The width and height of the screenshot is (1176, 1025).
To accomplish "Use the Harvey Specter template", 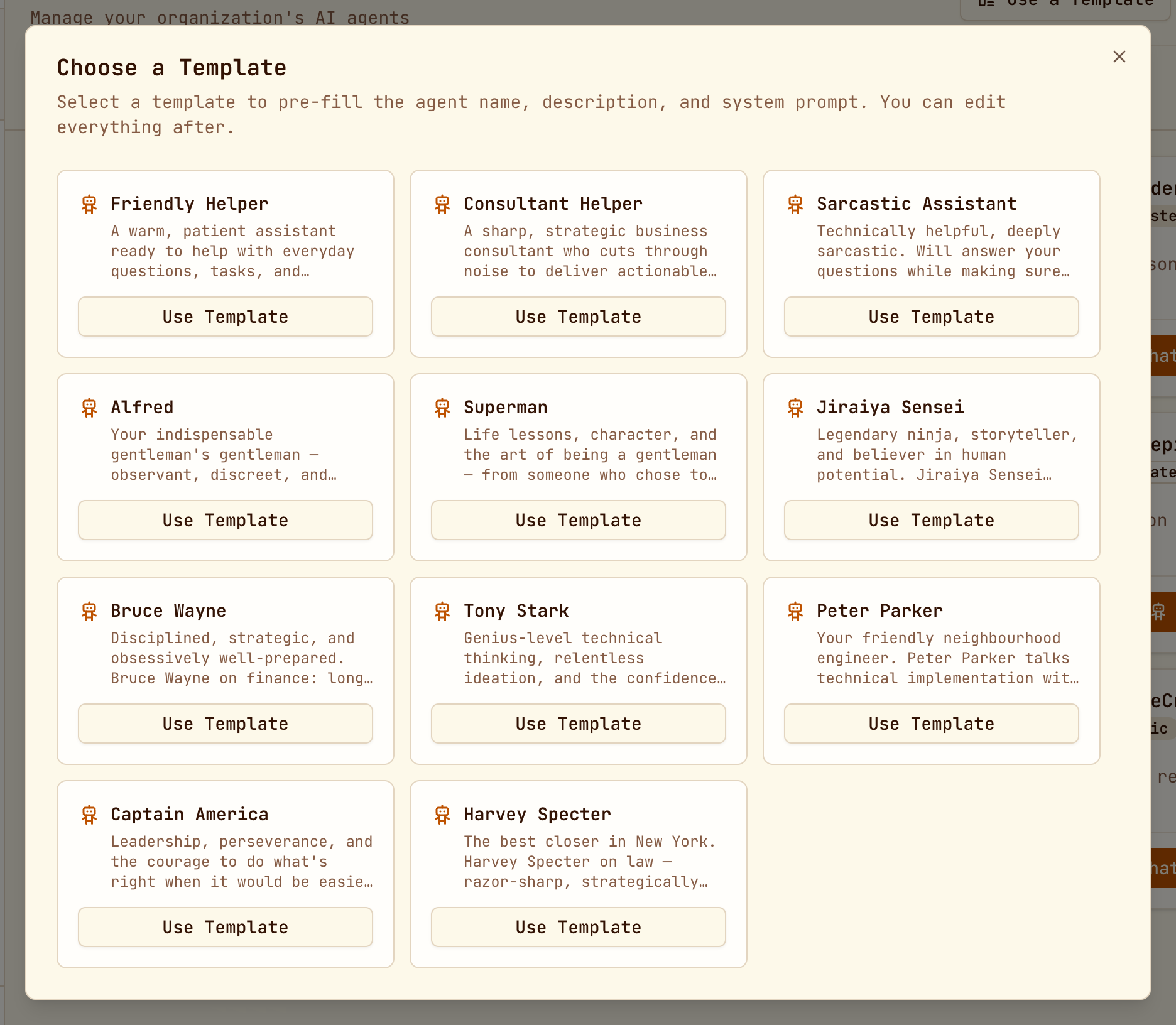I will (579, 927).
